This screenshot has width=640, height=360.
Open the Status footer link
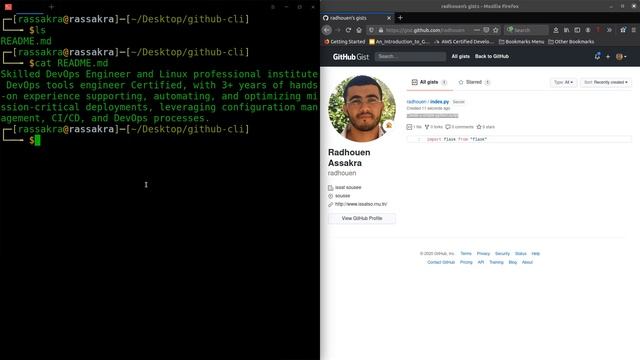point(520,254)
